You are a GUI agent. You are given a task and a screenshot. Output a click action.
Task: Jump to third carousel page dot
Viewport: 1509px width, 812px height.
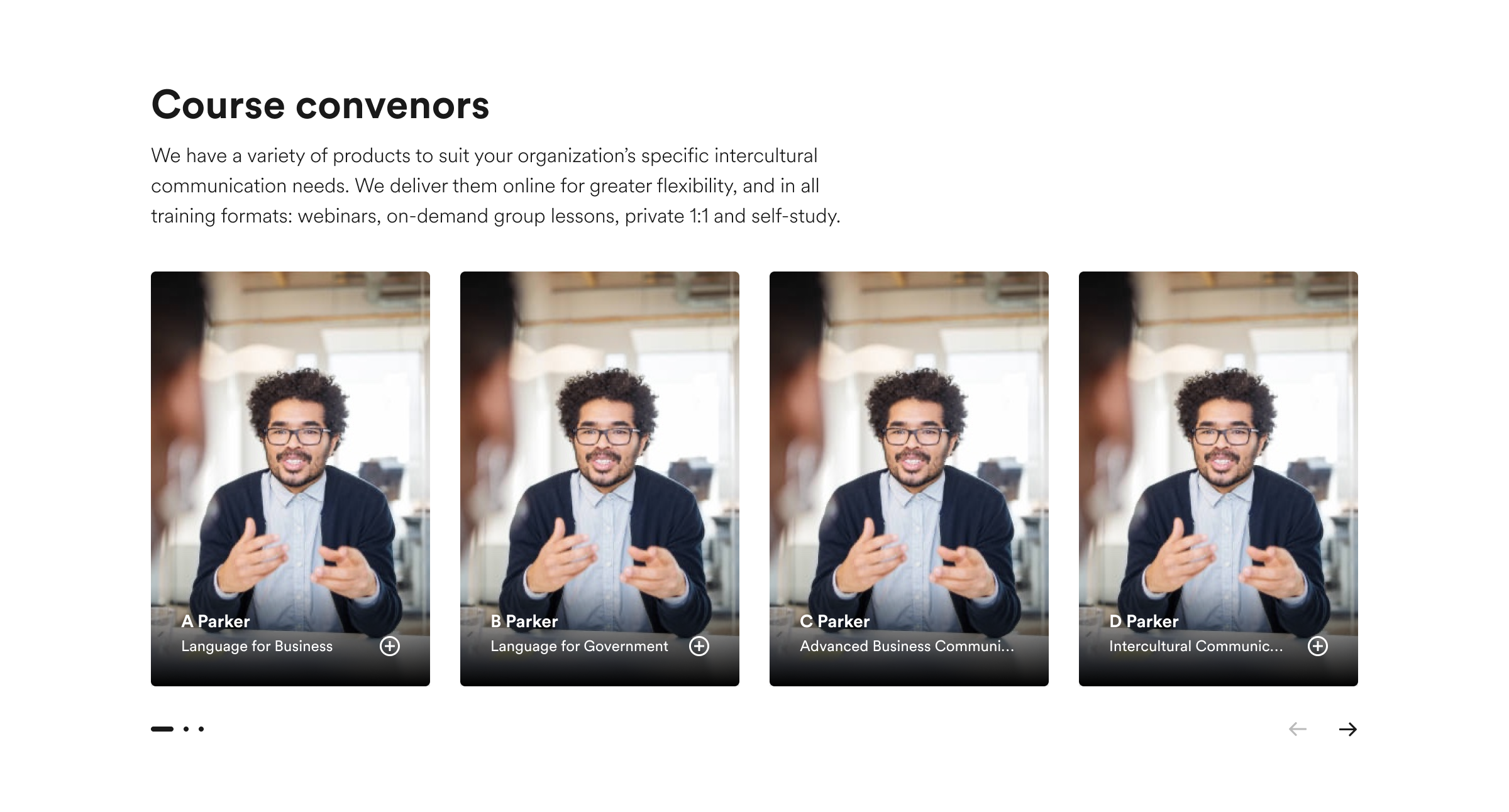pyautogui.click(x=201, y=729)
